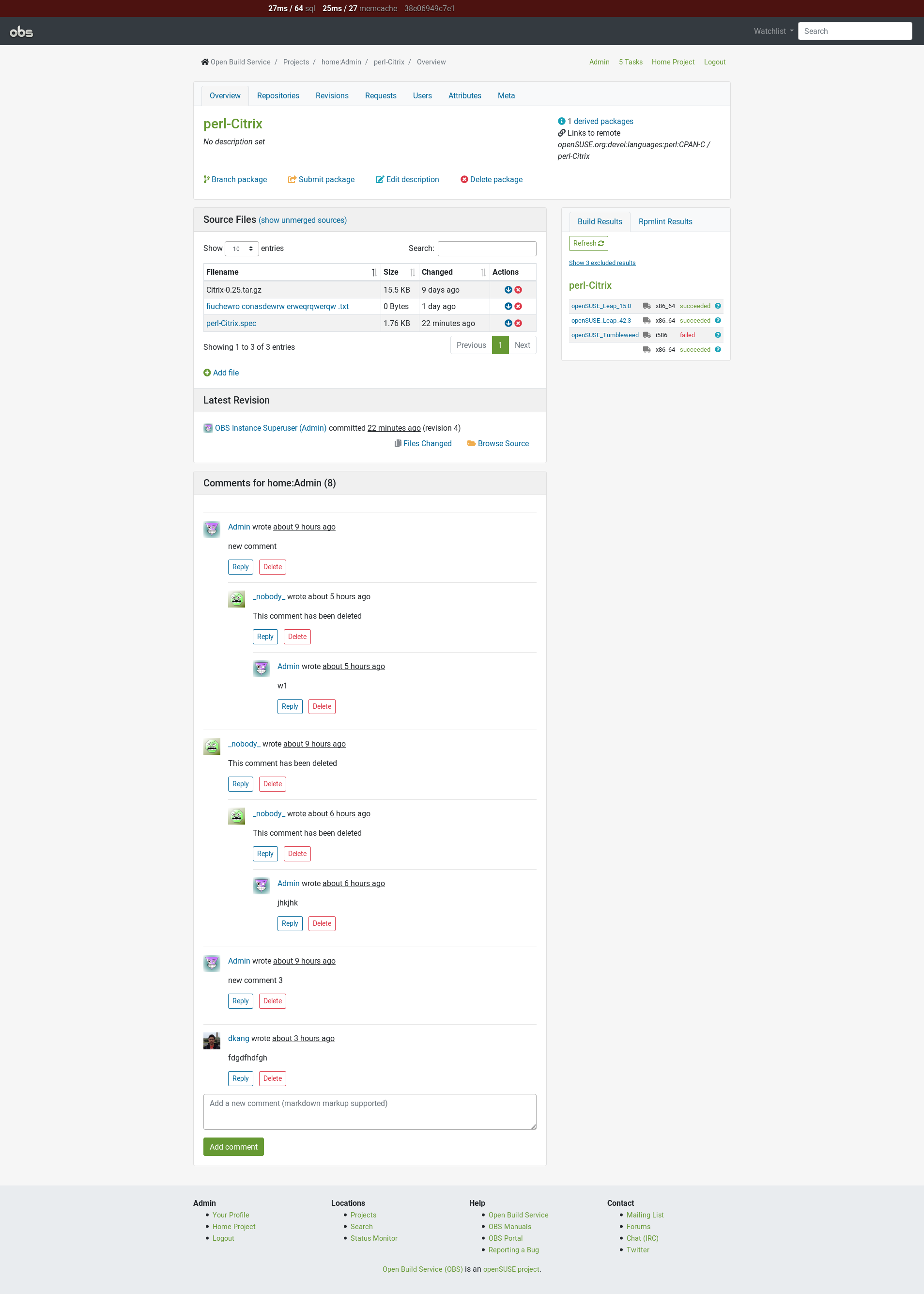This screenshot has width=924, height=1294.
Task: Expand the three excluded build results
Action: point(602,262)
